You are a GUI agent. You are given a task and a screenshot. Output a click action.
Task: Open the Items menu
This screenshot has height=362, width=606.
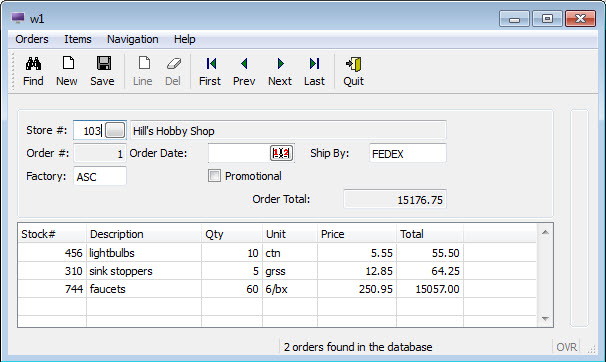pyautogui.click(x=78, y=39)
